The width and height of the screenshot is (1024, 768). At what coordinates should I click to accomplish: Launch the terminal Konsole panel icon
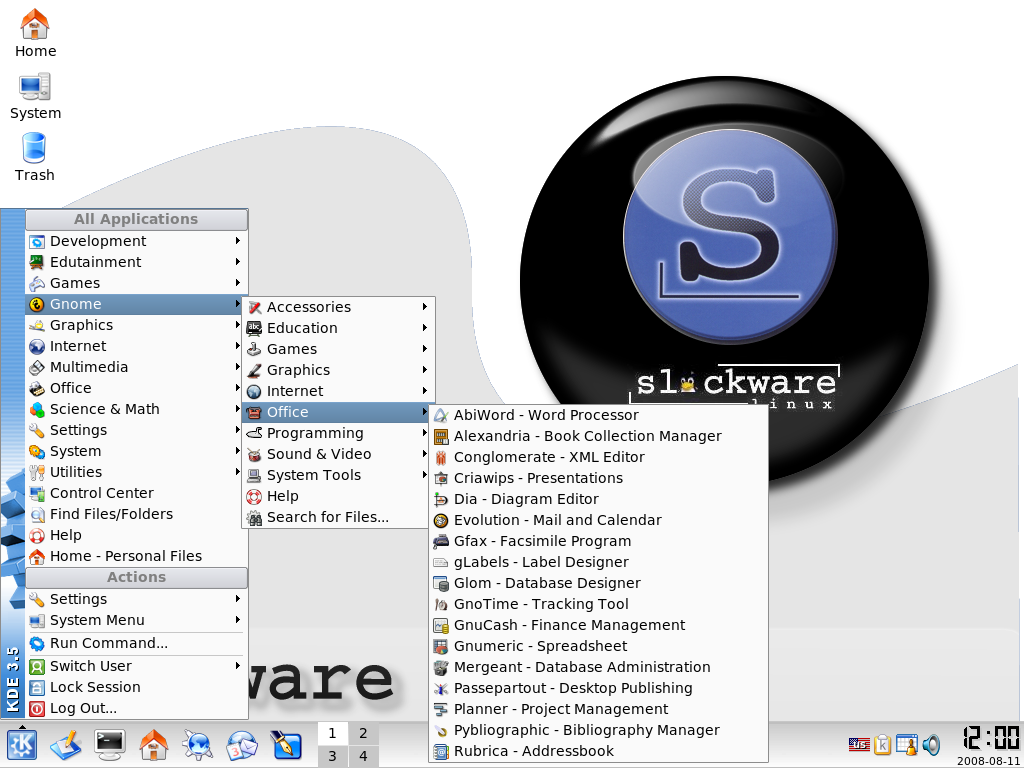(x=110, y=744)
